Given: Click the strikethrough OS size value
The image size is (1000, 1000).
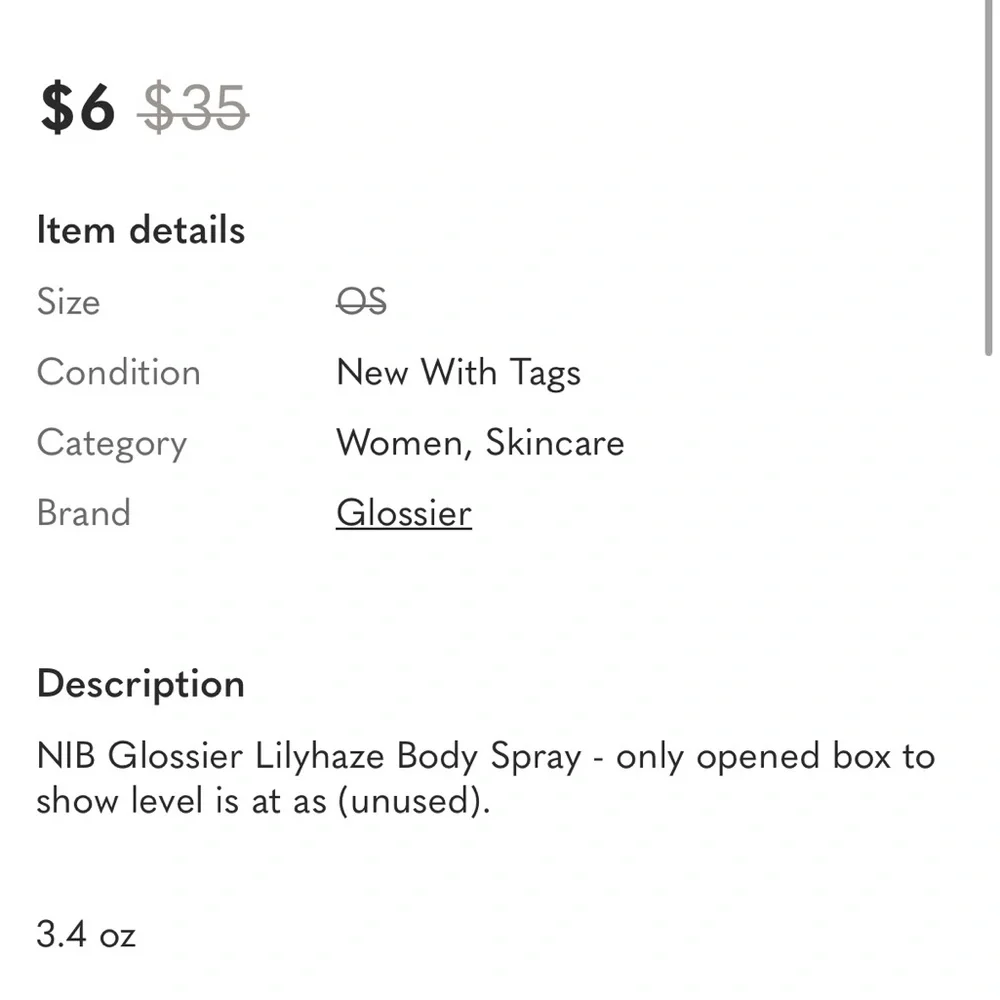Looking at the screenshot, I should coord(361,302).
